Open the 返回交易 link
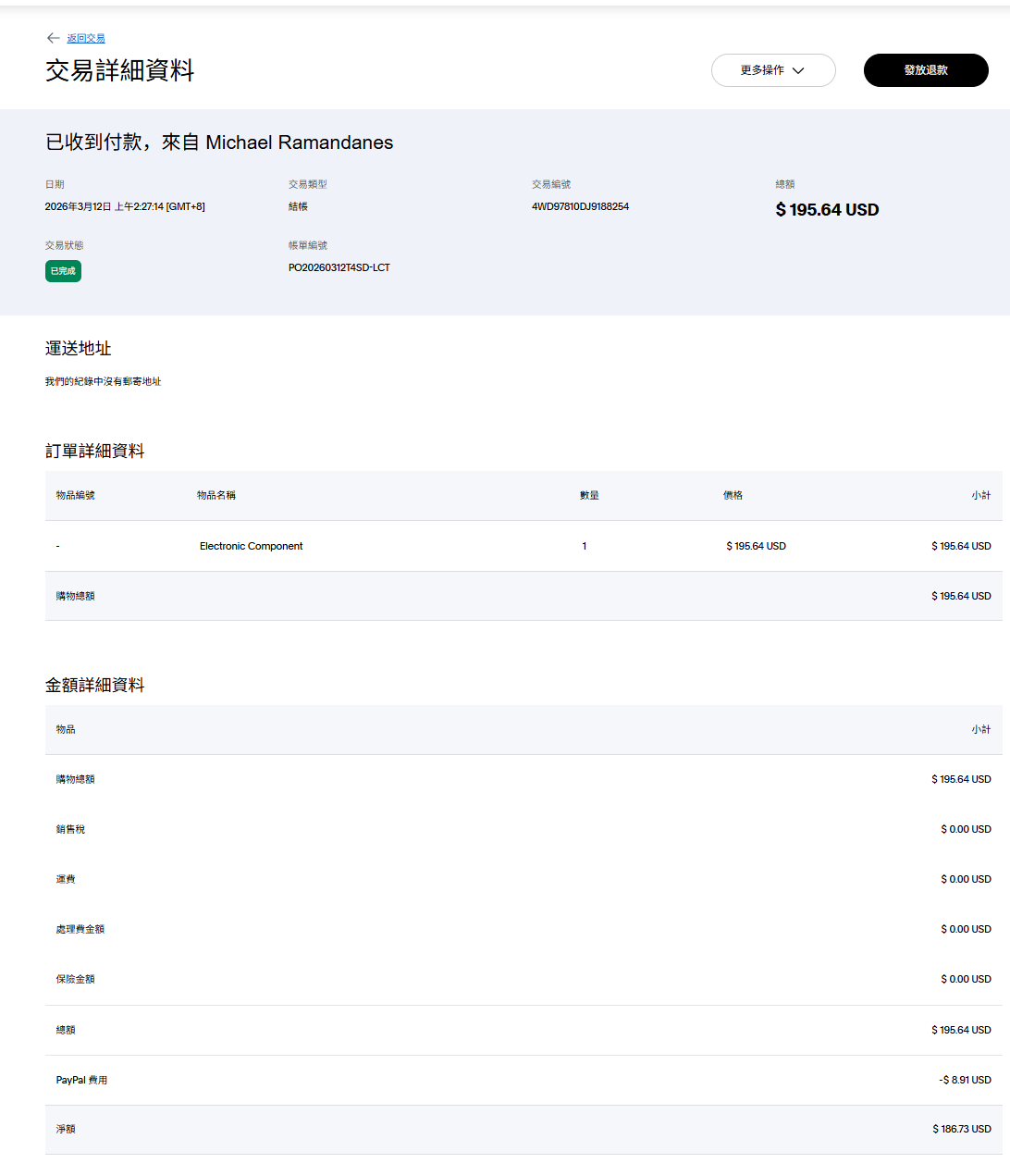Image resolution: width=1010 pixels, height=1176 pixels. 86,39
